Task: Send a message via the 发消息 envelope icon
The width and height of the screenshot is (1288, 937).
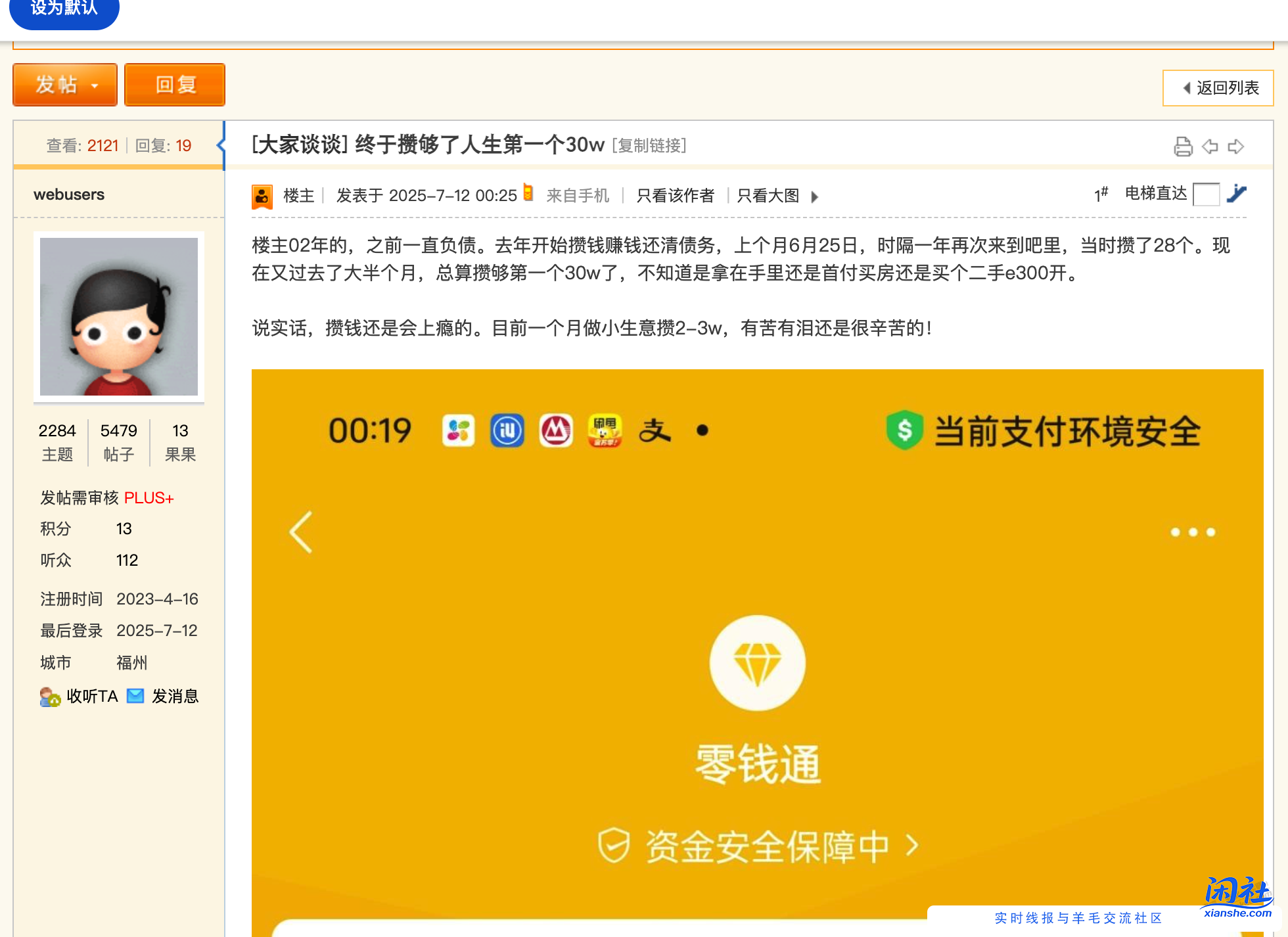Action: (x=135, y=696)
